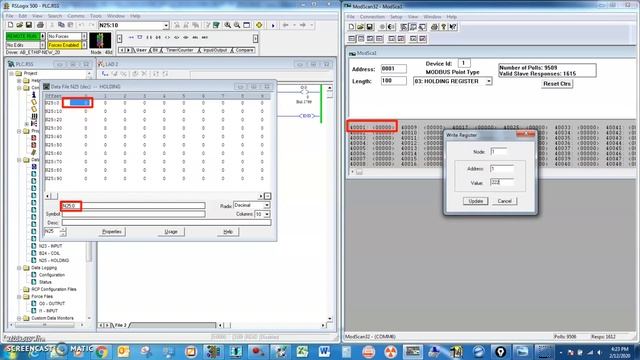The width and height of the screenshot is (640, 360).
Task: Click the Save icon in ModScan32 toolbar
Action: click(369, 27)
